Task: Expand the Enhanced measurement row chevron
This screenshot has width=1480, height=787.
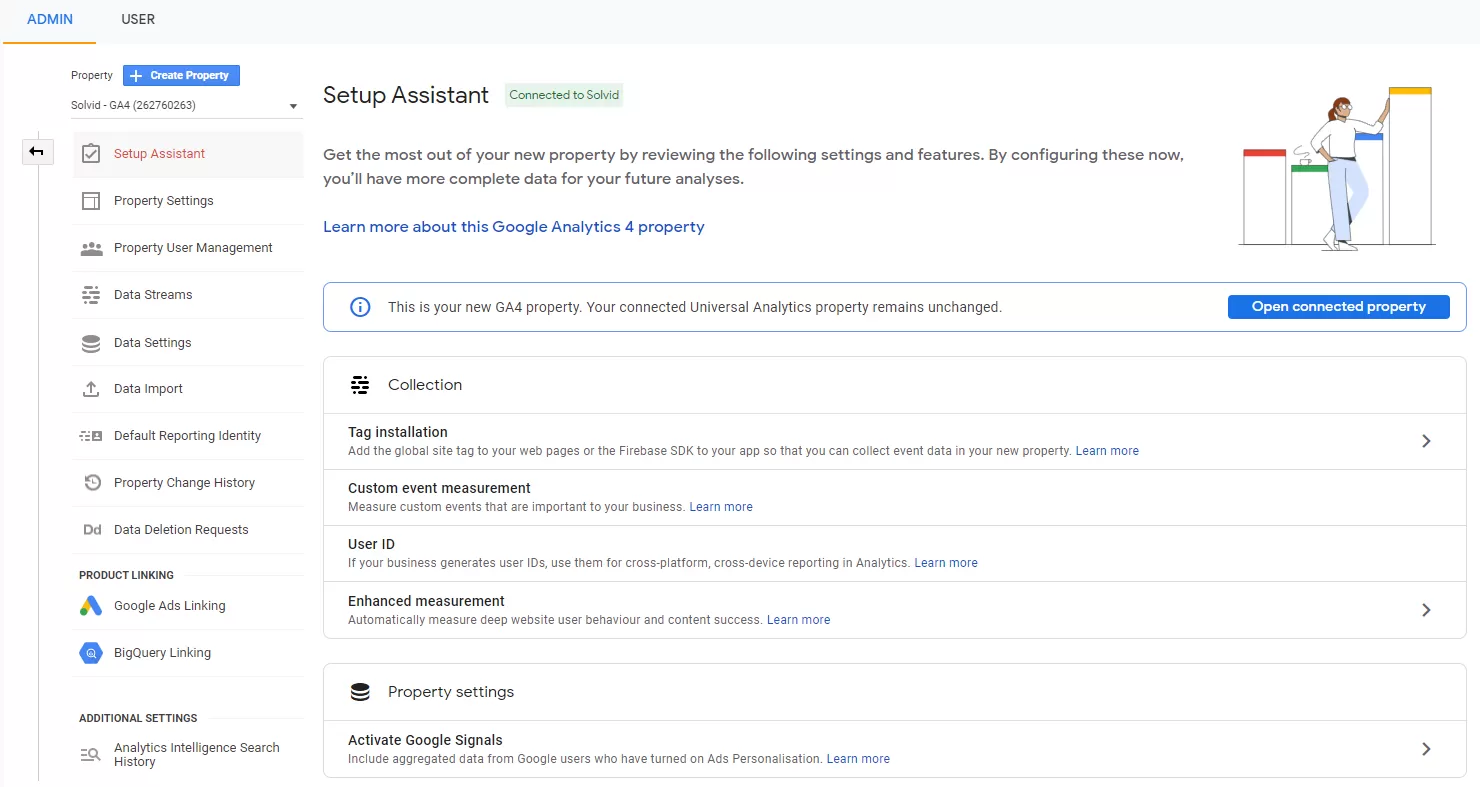Action: click(x=1427, y=610)
